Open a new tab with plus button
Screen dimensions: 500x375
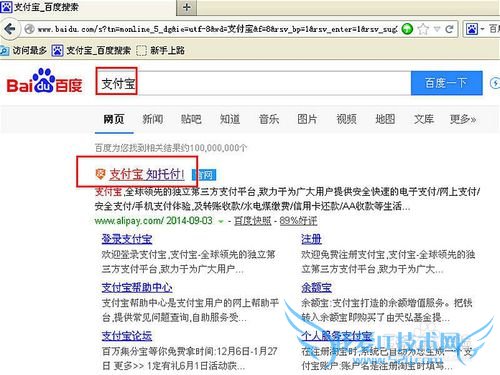(187, 7)
